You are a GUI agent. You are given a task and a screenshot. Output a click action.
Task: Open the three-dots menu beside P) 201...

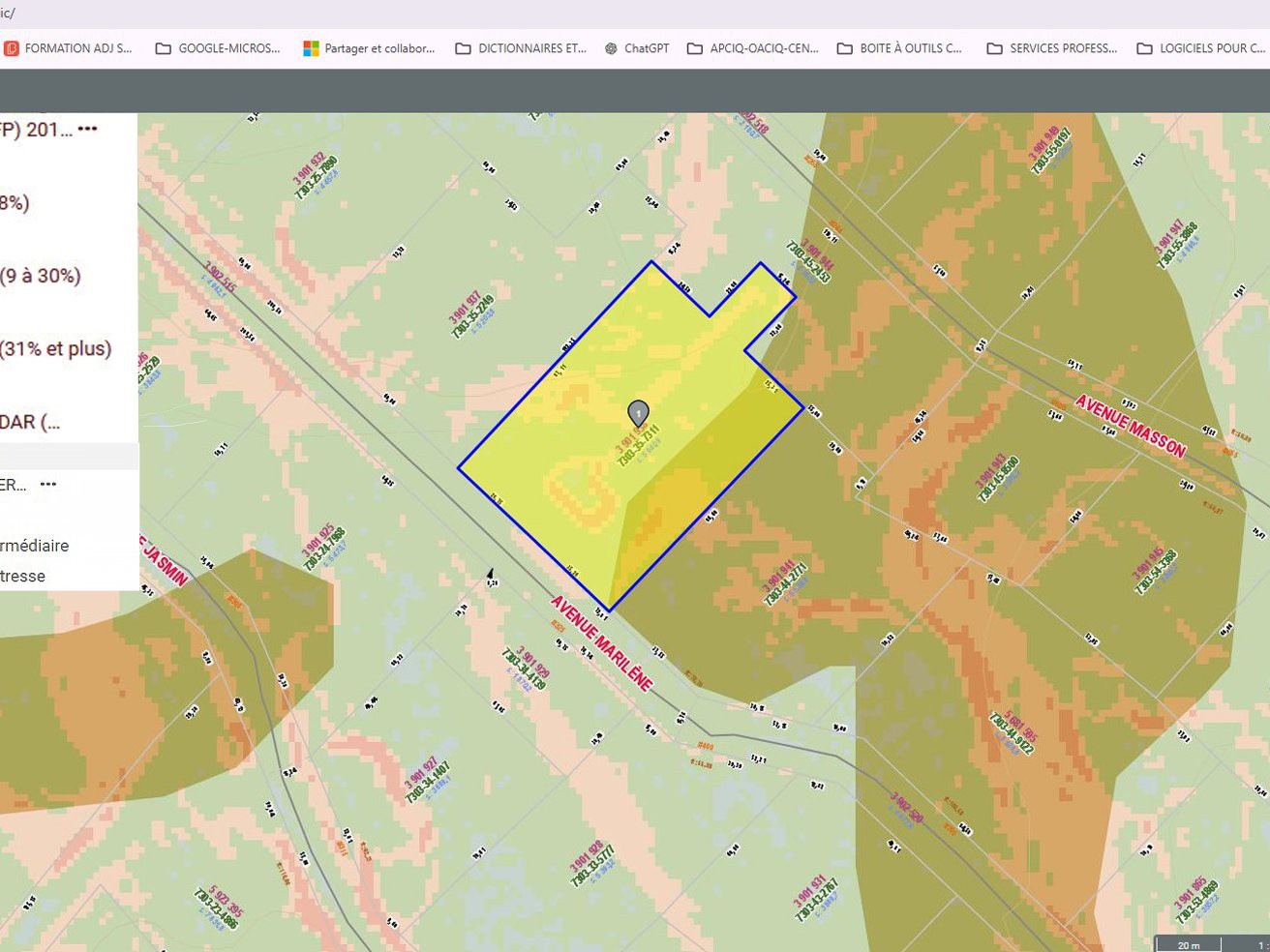pyautogui.click(x=88, y=129)
